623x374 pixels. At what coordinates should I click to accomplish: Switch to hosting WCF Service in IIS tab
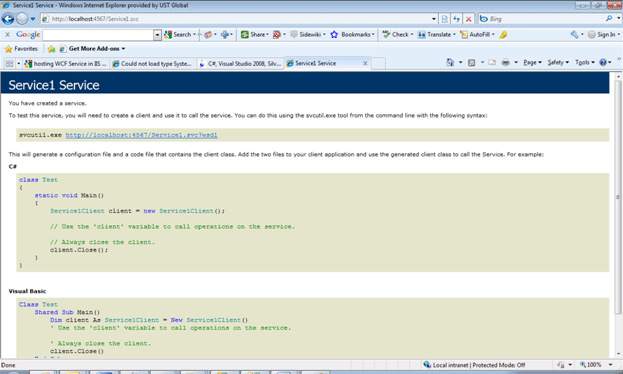[x=66, y=64]
